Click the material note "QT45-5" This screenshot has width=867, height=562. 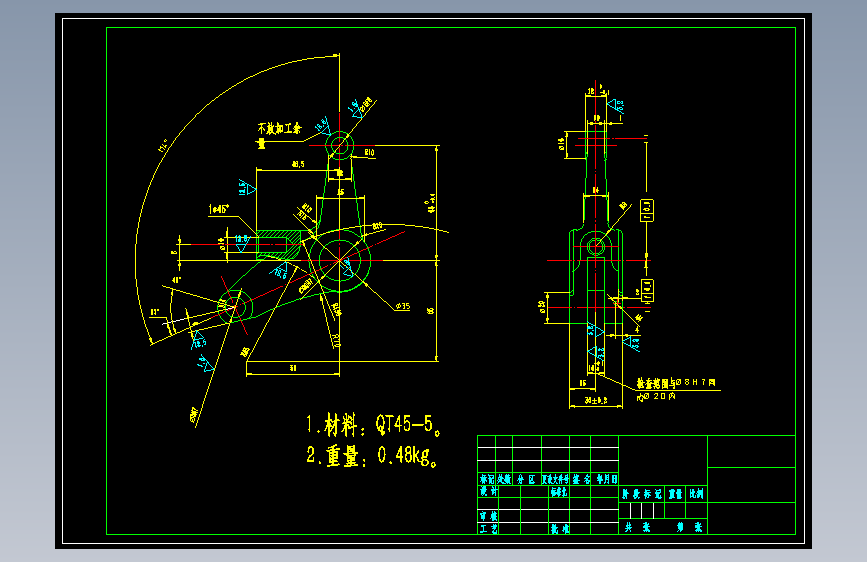[407, 424]
